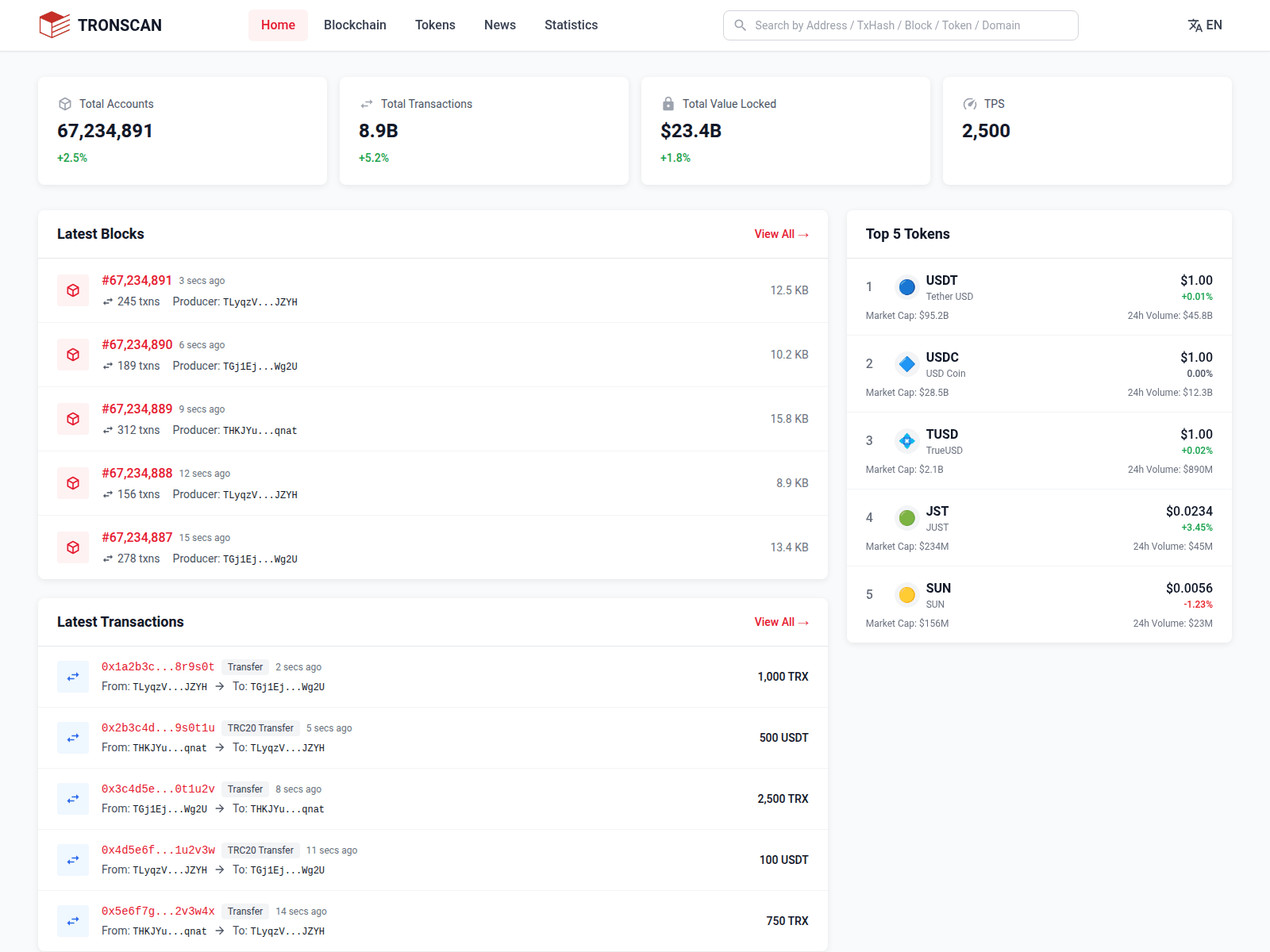Click the 1,000 TRX amount
This screenshot has width=1270, height=952.
pyautogui.click(x=783, y=677)
